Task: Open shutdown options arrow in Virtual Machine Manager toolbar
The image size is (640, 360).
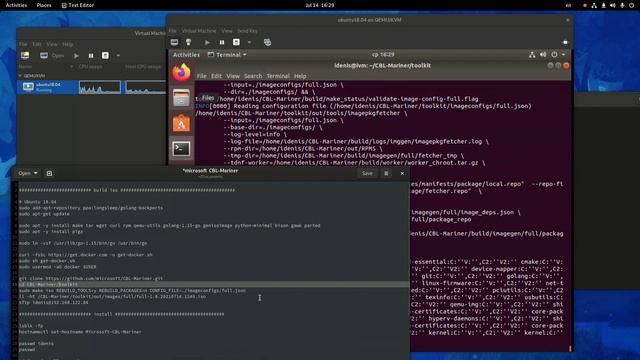Action: pyautogui.click(x=118, y=56)
